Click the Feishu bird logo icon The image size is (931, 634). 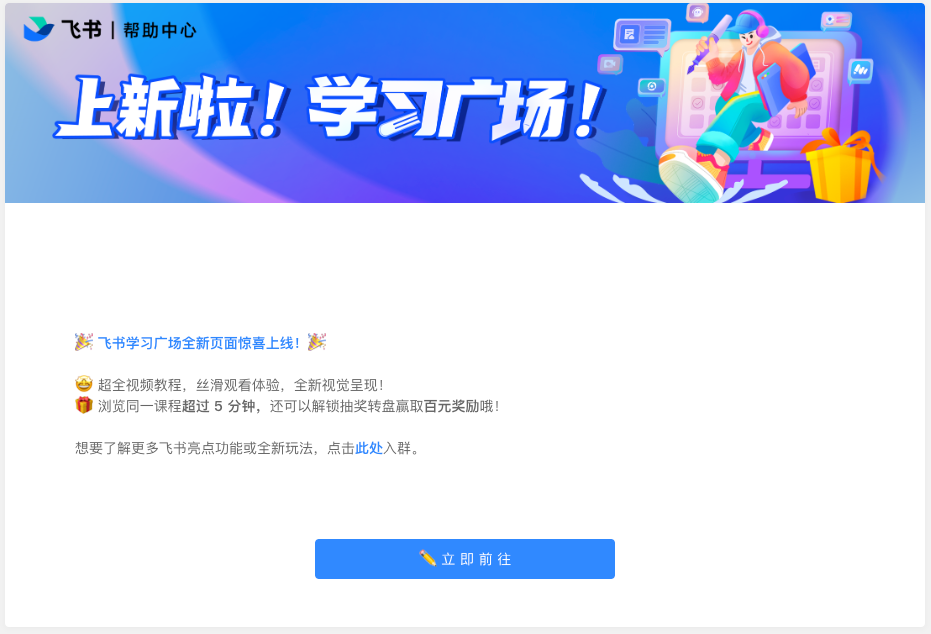click(x=38, y=28)
